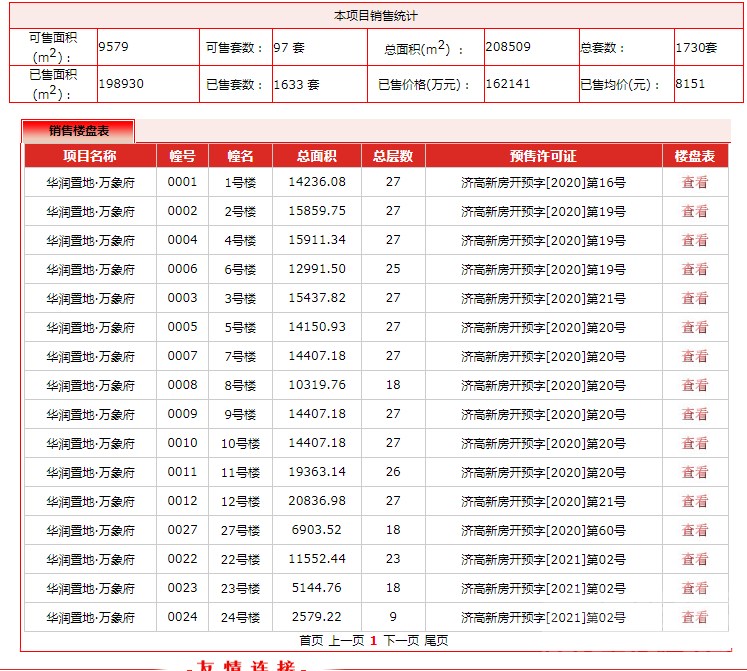Click the 预售许可证 column header

(x=543, y=156)
